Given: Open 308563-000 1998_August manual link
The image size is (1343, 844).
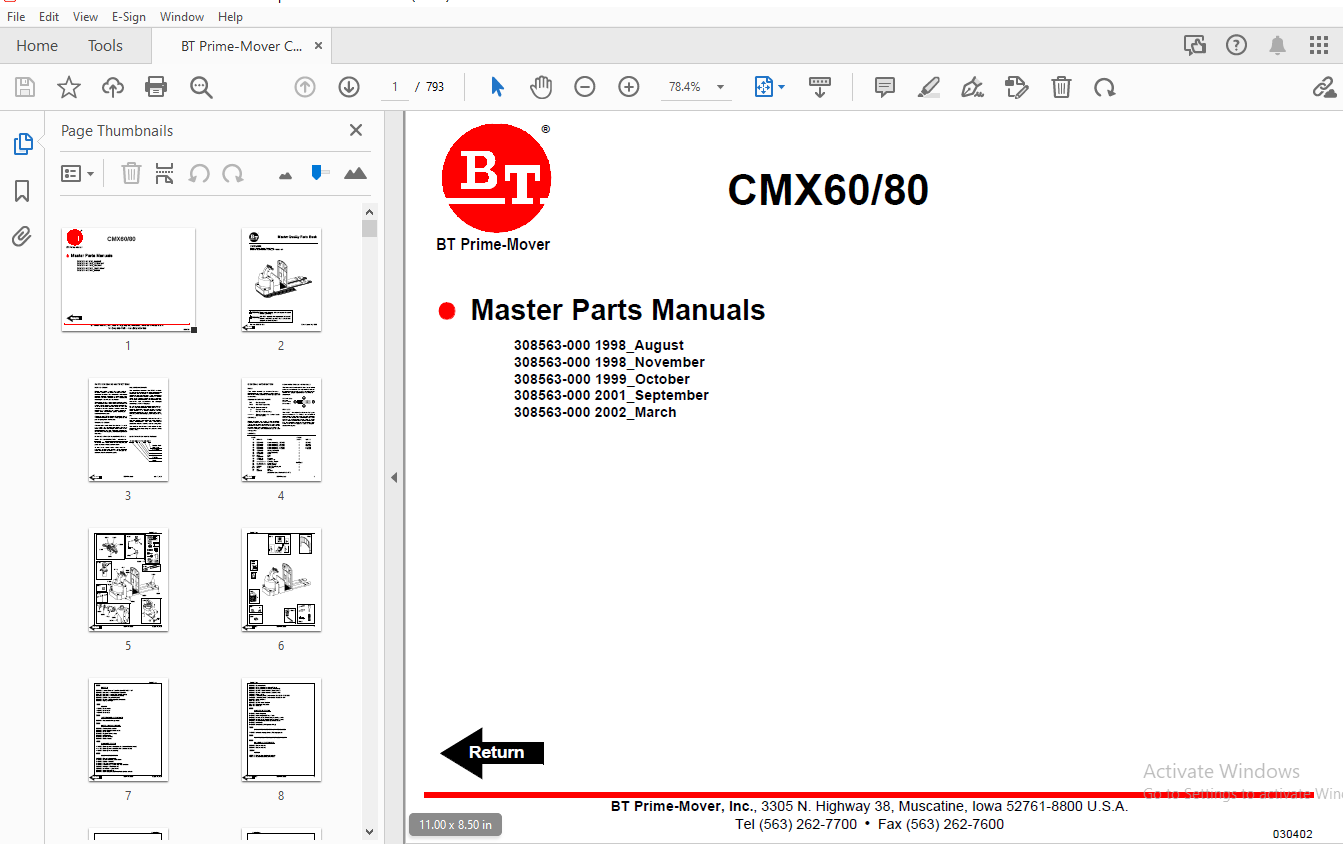Looking at the screenshot, I should 599,345.
